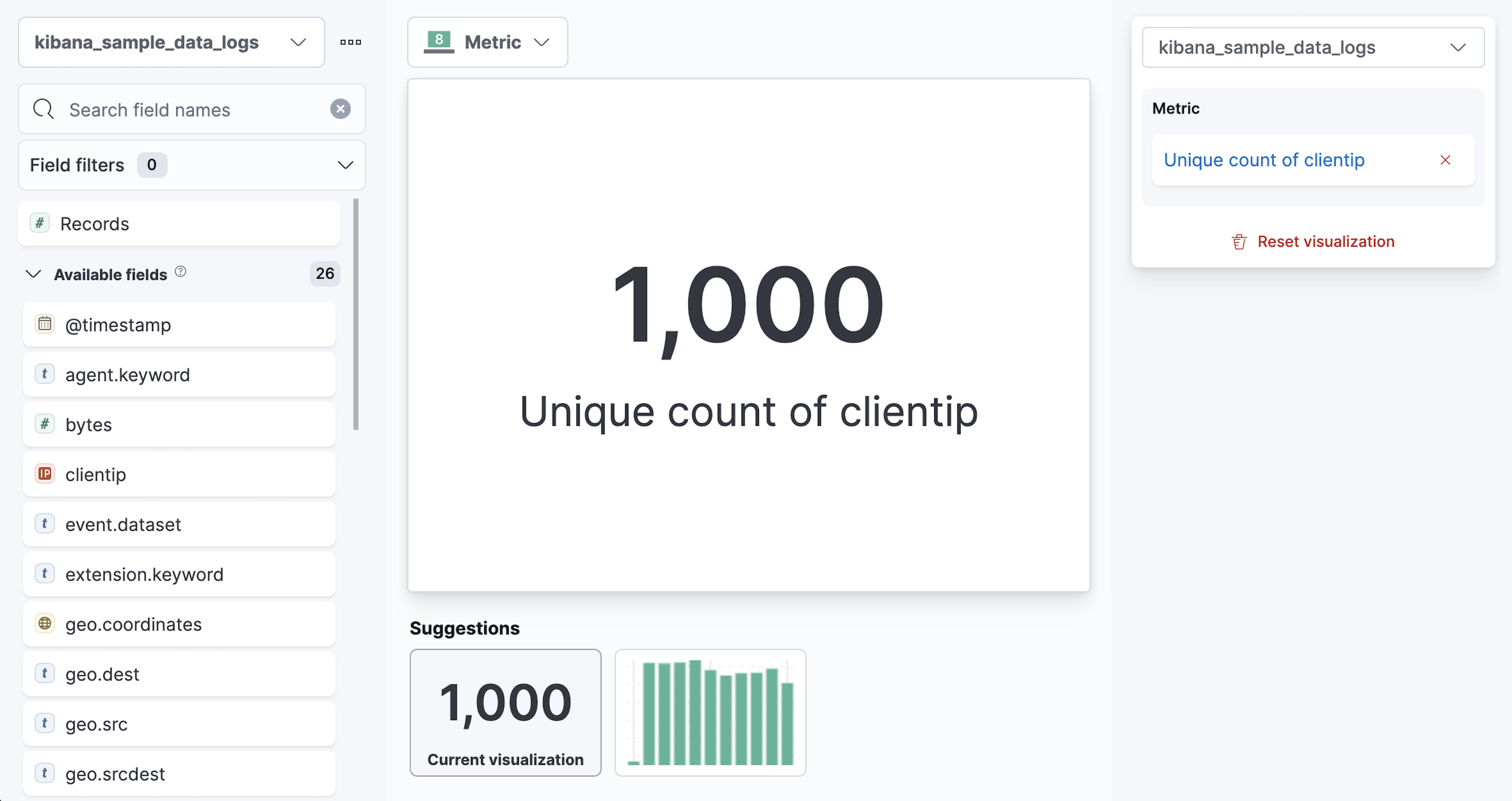
Task: Click the trash icon beside Reset visualization
Action: point(1238,241)
